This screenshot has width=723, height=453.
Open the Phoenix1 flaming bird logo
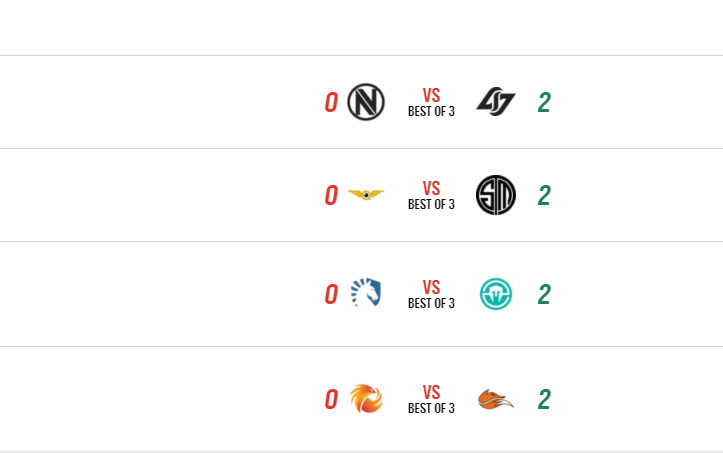tap(366, 399)
